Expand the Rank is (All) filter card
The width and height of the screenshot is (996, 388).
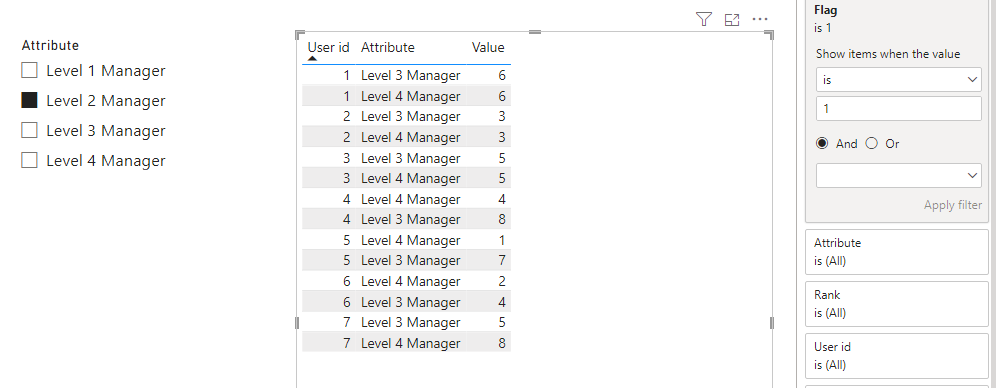click(897, 304)
